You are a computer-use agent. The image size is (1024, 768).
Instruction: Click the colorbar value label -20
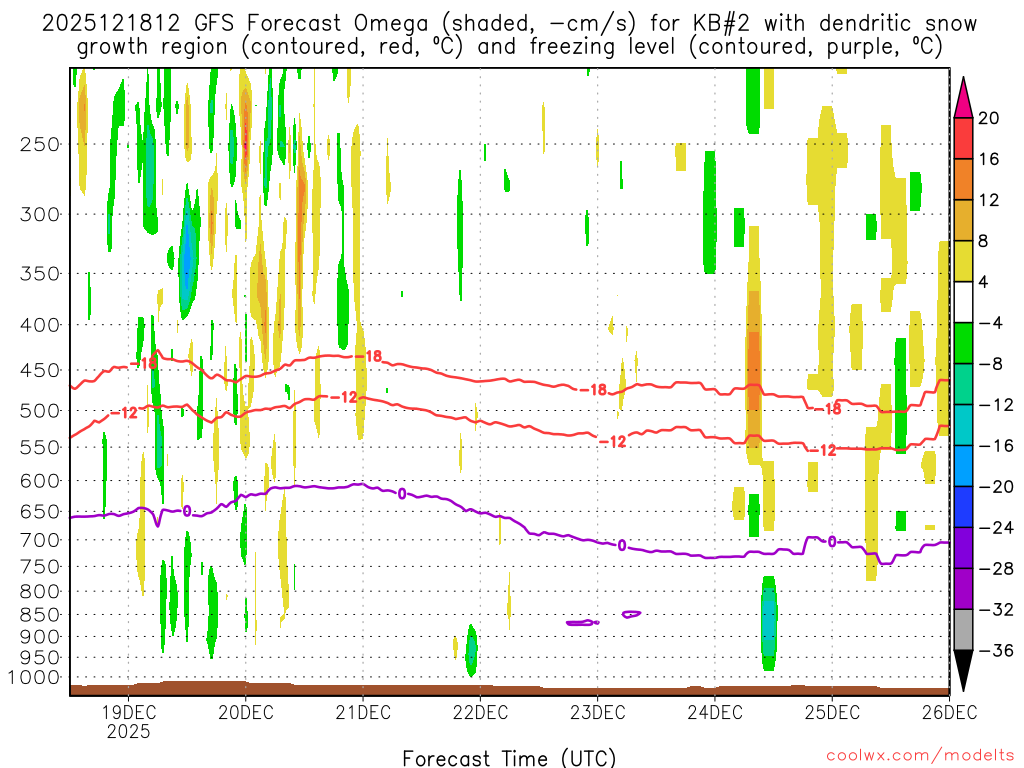(995, 487)
